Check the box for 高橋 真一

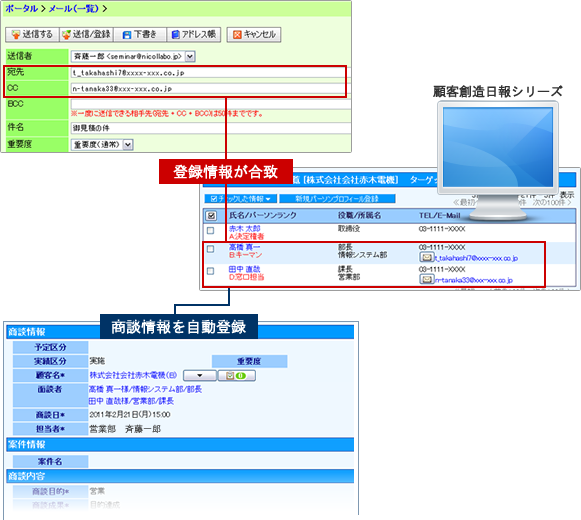click(x=210, y=249)
